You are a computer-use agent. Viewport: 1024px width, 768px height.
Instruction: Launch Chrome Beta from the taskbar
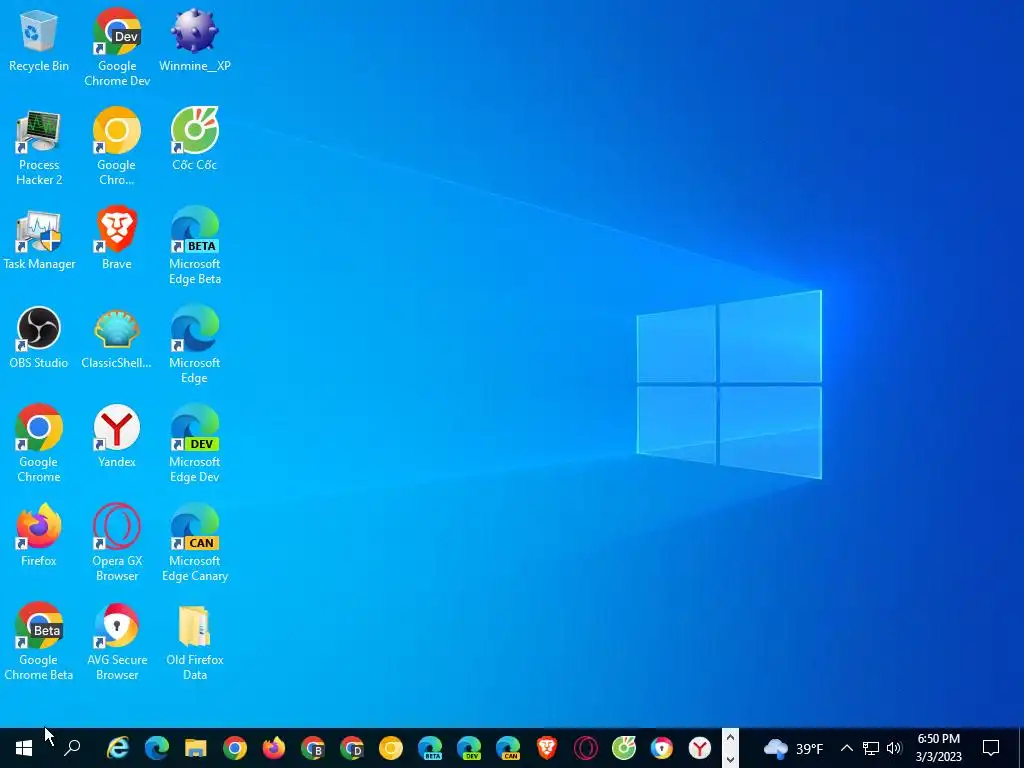coord(313,748)
